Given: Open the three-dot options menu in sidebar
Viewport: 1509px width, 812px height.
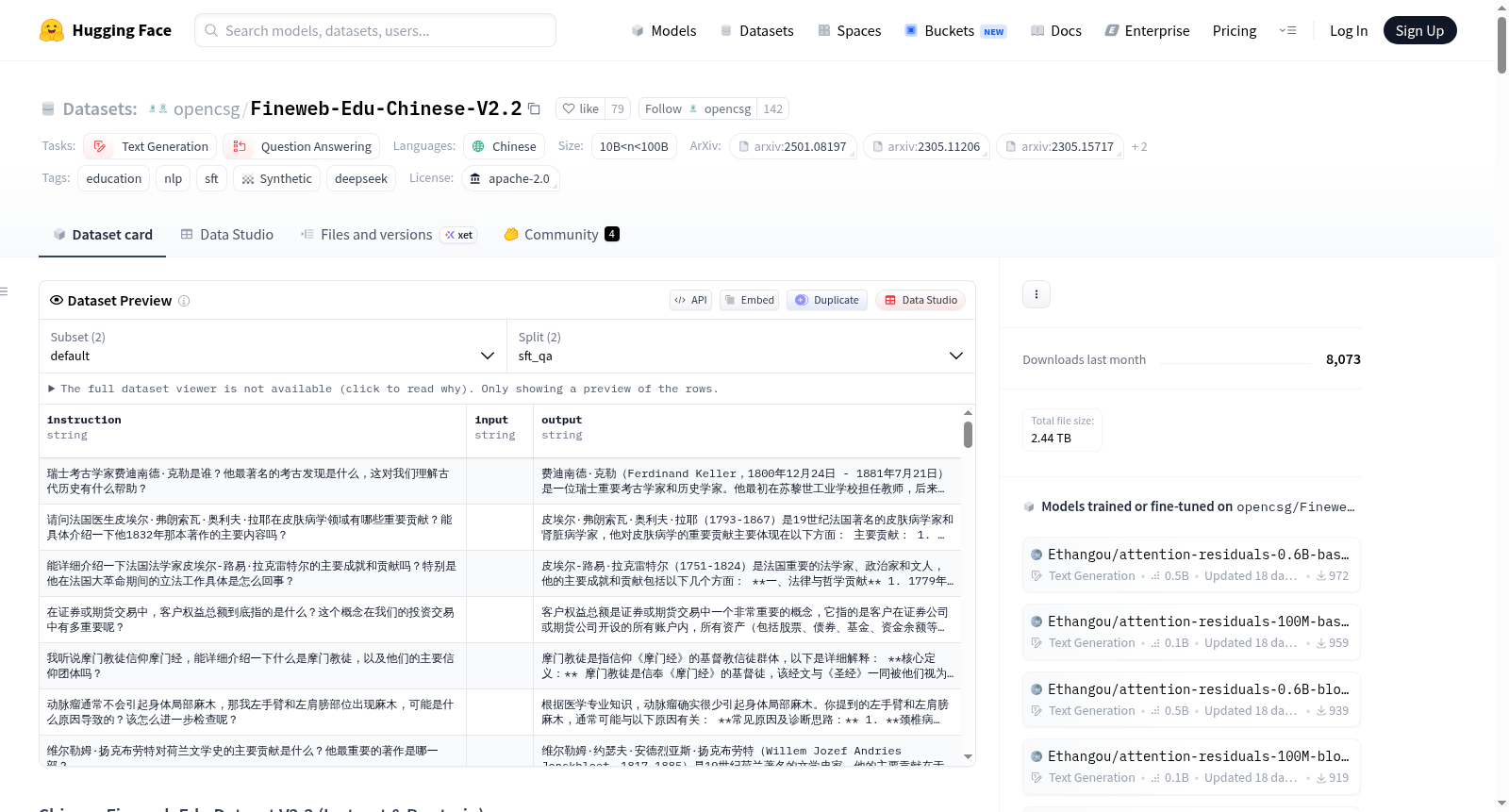Looking at the screenshot, I should pos(1036,294).
